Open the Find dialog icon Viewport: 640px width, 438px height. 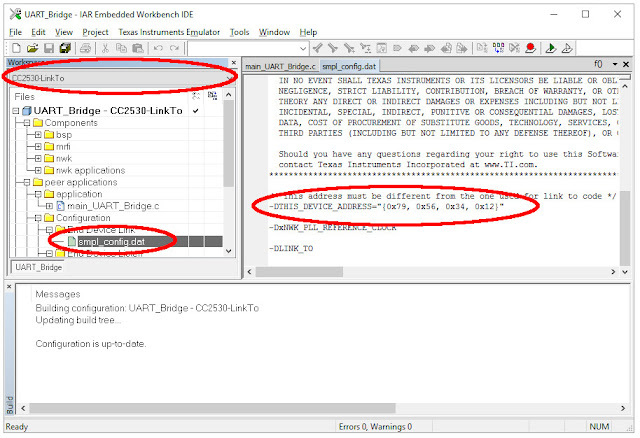click(x=349, y=48)
